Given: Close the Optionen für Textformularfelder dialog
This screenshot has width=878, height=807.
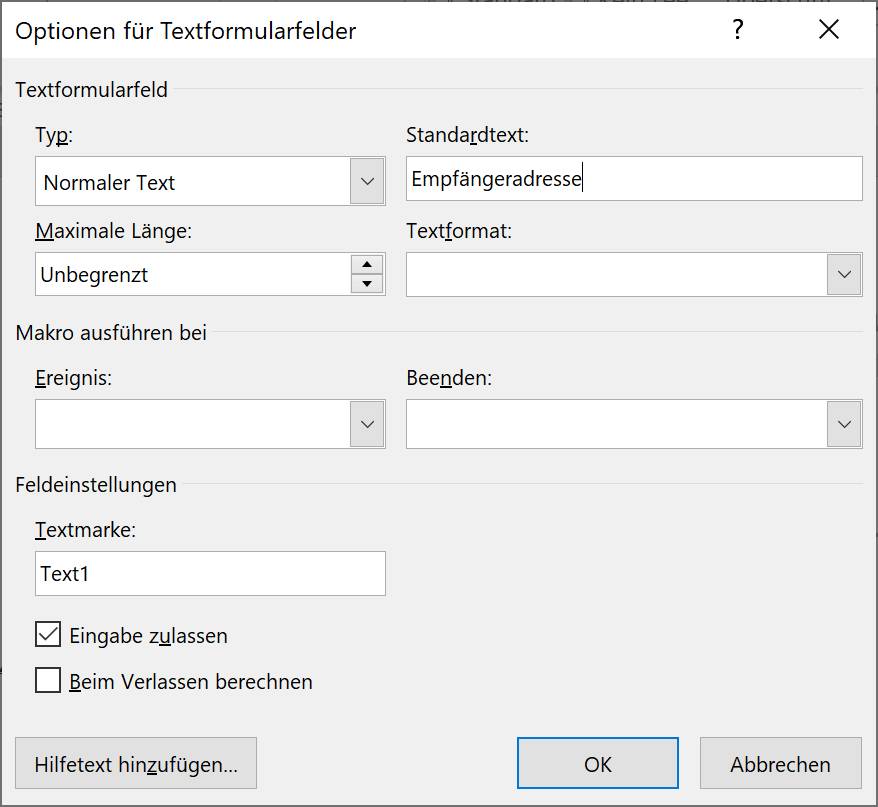Looking at the screenshot, I should (829, 29).
